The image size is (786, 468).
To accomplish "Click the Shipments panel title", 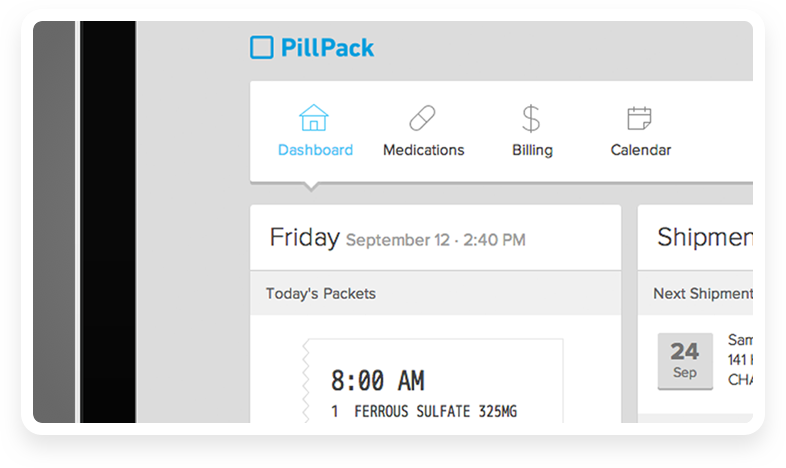I will 705,237.
